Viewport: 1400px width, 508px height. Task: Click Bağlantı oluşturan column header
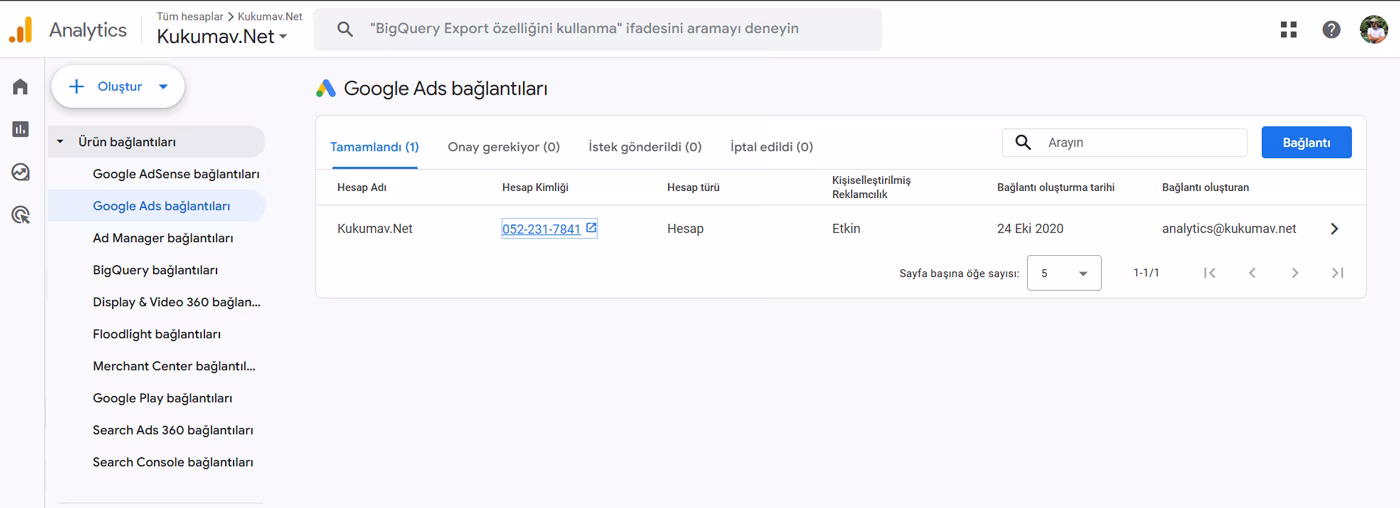pyautogui.click(x=1205, y=187)
